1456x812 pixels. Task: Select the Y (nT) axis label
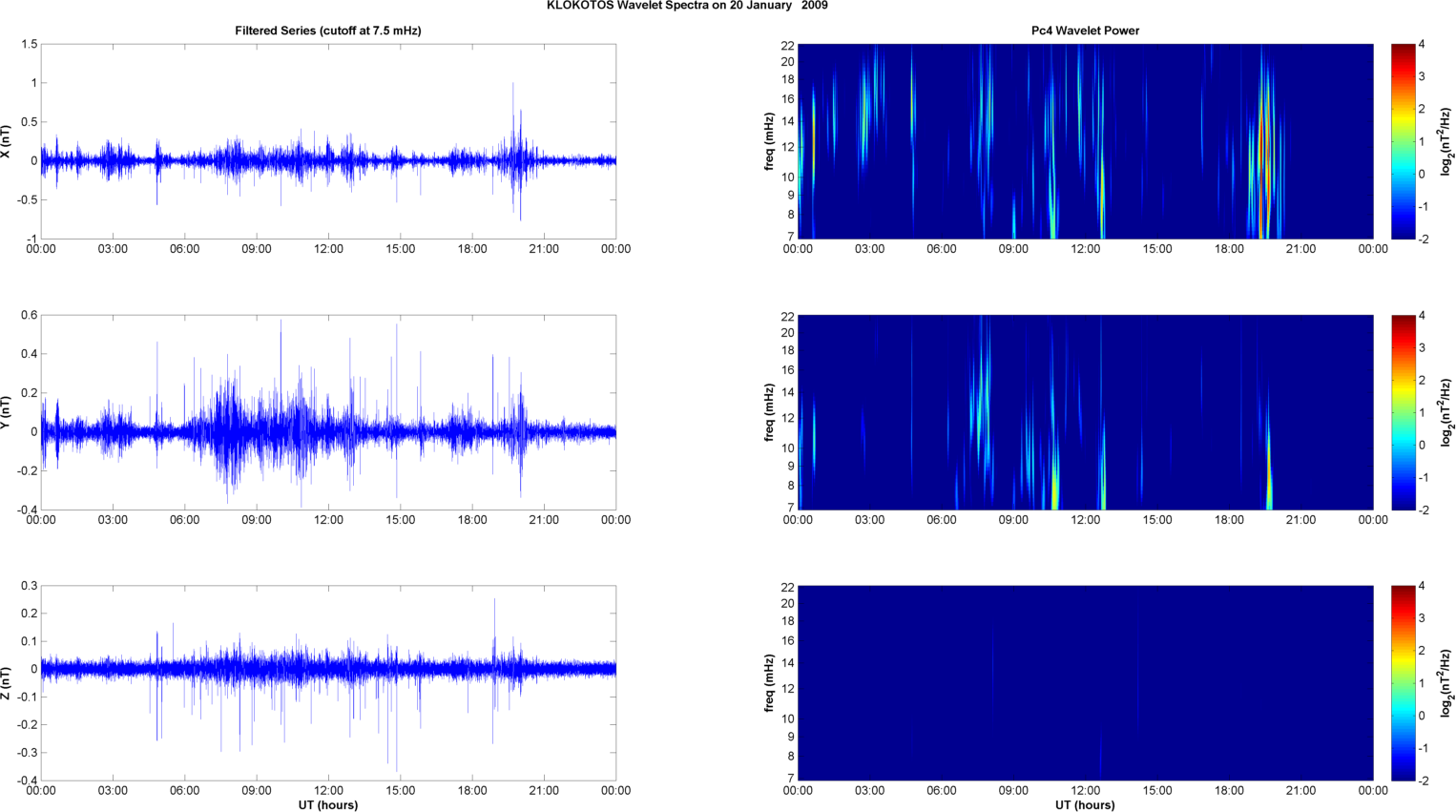pos(6,412)
